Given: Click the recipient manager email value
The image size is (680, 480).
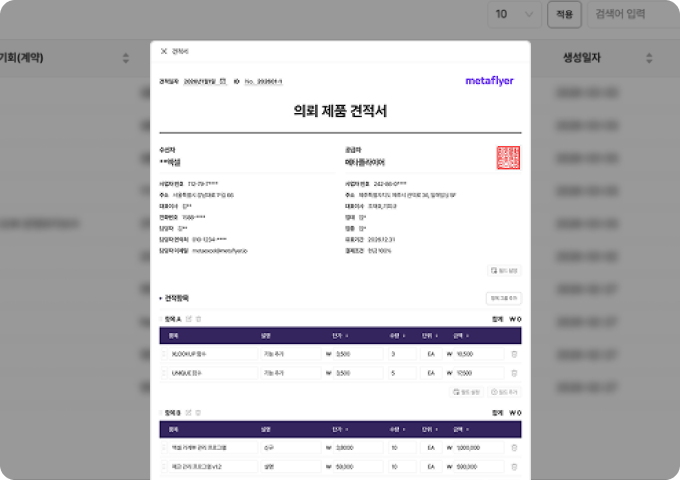Looking at the screenshot, I should [x=219, y=251].
